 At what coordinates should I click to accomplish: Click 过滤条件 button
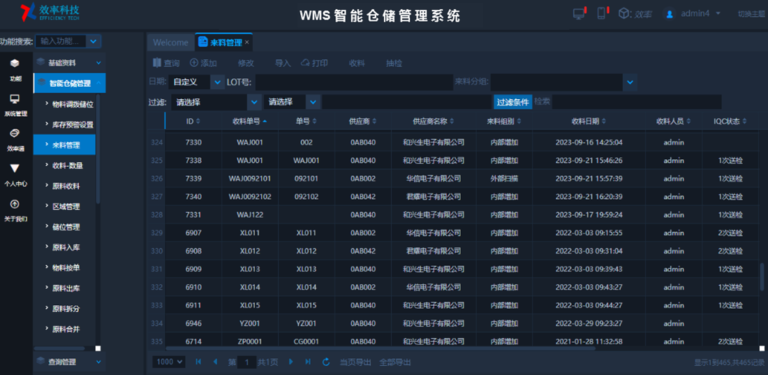point(513,102)
